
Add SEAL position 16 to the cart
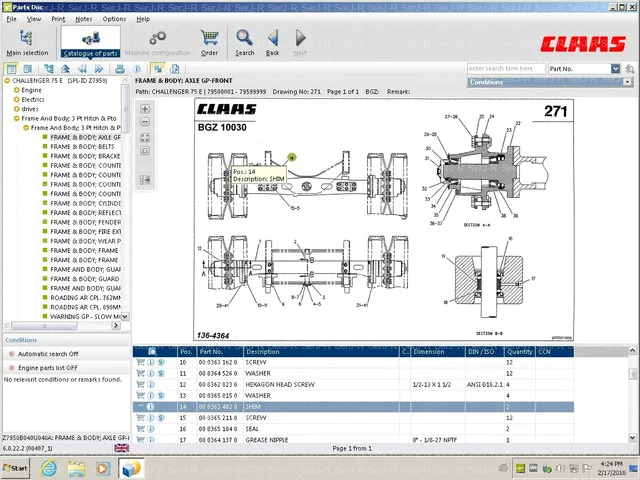pos(141,429)
